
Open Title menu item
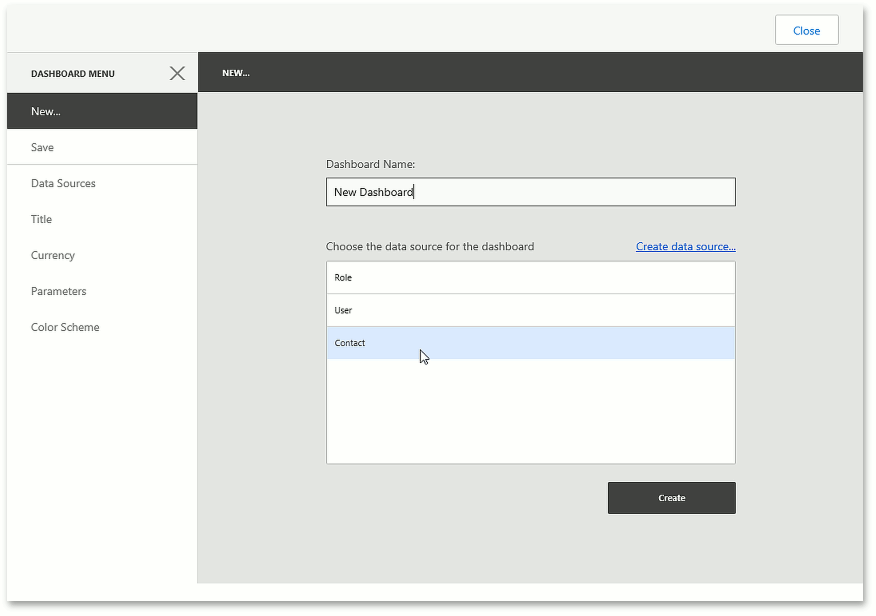tap(102, 219)
